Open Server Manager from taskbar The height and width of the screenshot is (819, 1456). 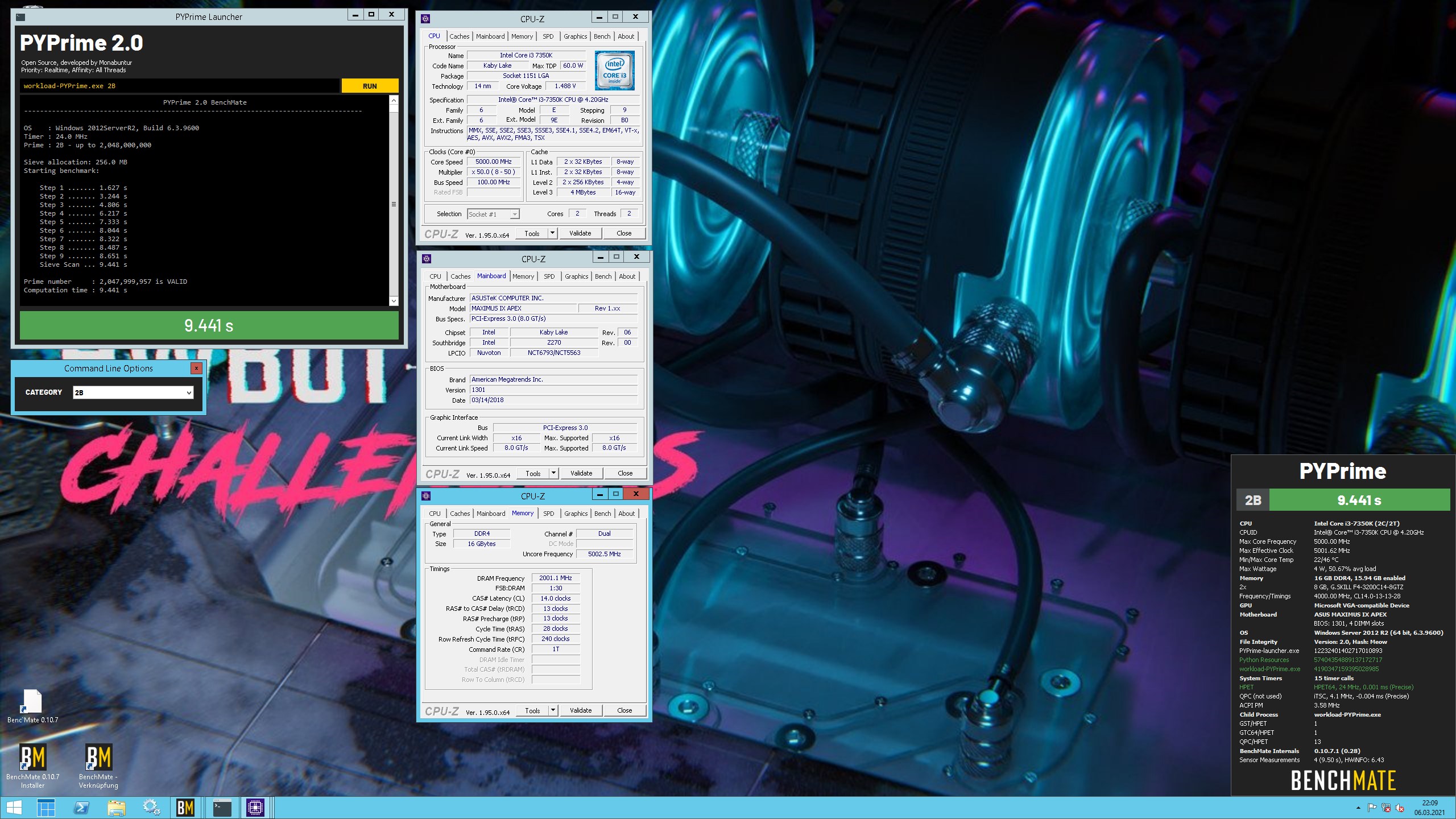(x=46, y=808)
